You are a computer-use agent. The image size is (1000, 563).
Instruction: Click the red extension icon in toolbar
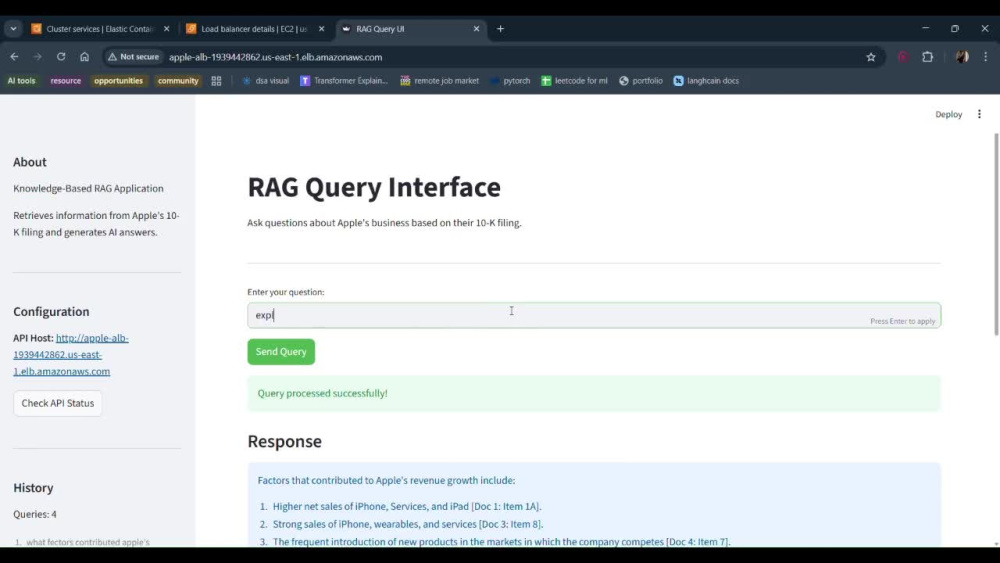(x=903, y=57)
